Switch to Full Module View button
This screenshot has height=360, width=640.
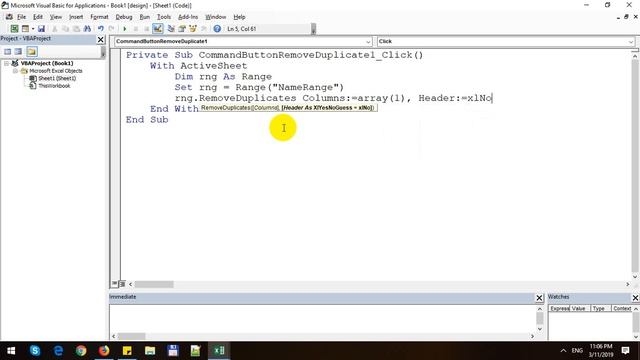(x=122, y=284)
